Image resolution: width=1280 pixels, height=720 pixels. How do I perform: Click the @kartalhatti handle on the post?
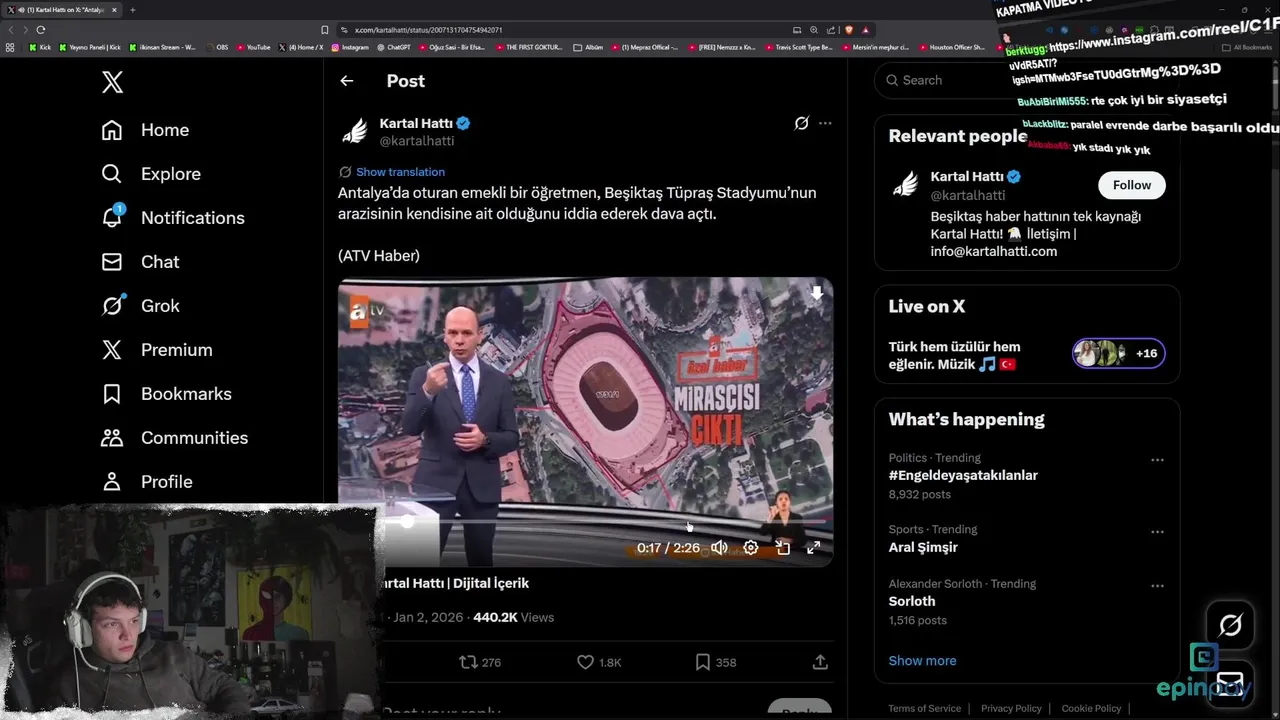pos(417,141)
